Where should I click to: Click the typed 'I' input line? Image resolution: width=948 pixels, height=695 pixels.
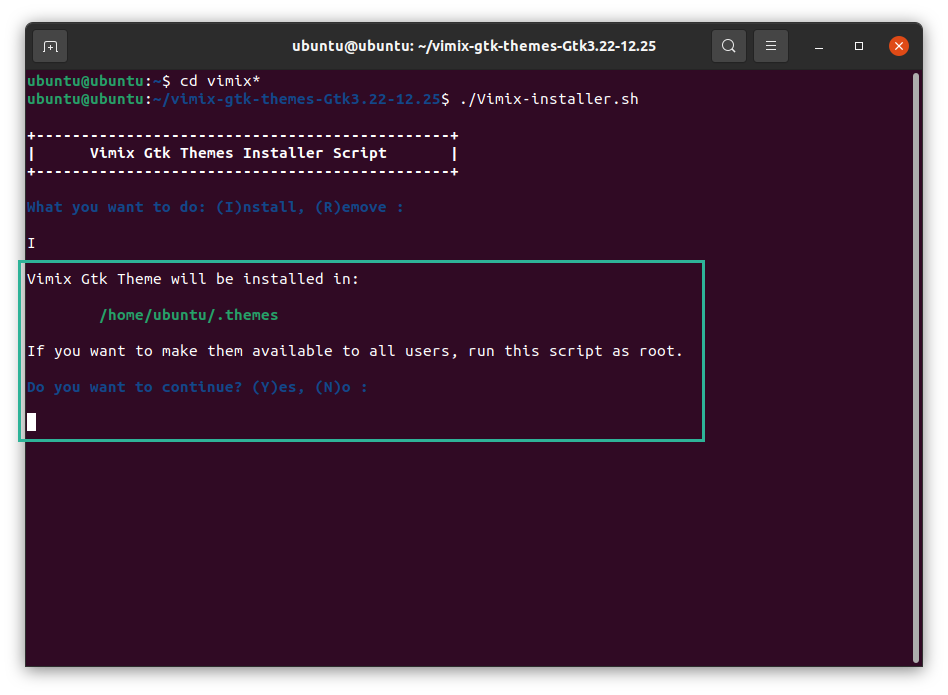coord(31,243)
